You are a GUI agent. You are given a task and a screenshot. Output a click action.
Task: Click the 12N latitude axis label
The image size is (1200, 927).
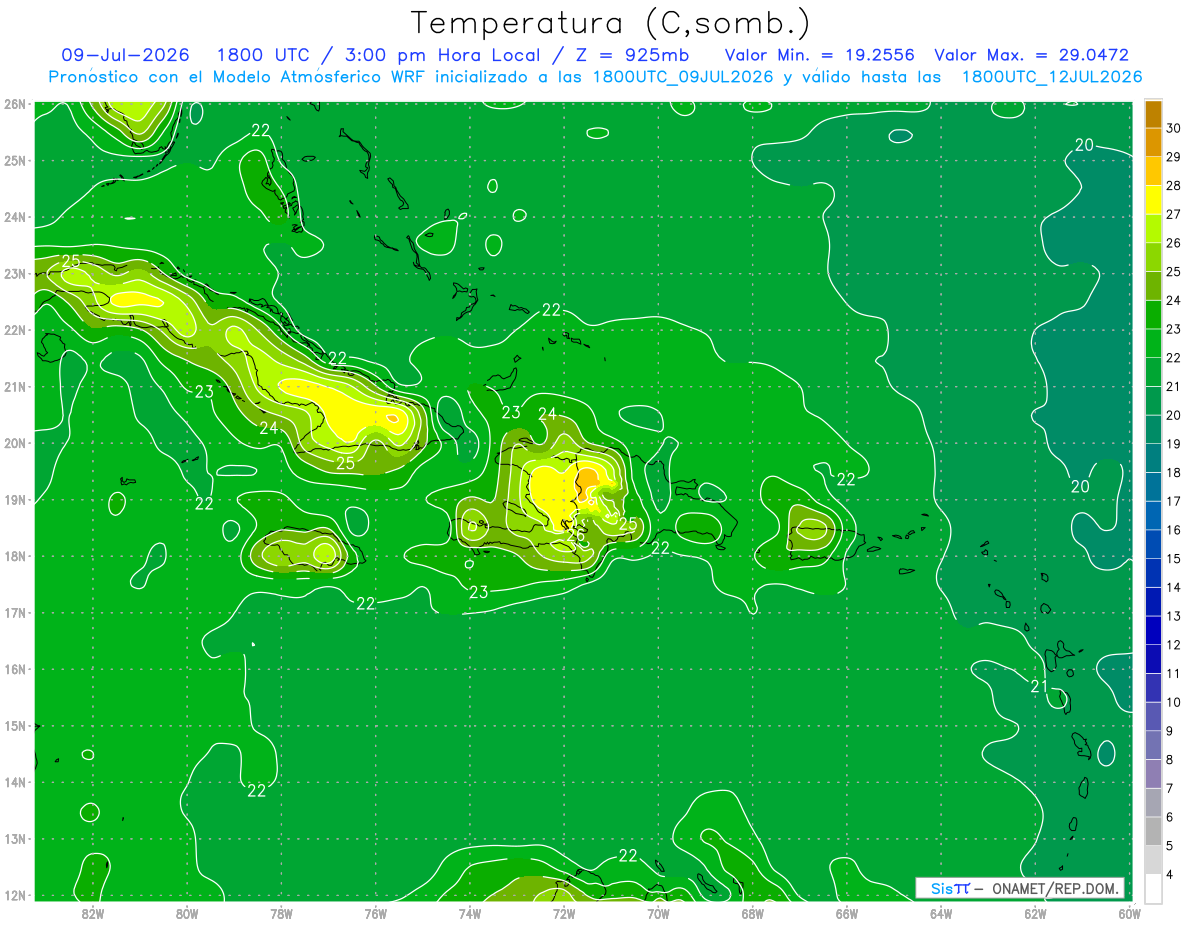[14, 895]
